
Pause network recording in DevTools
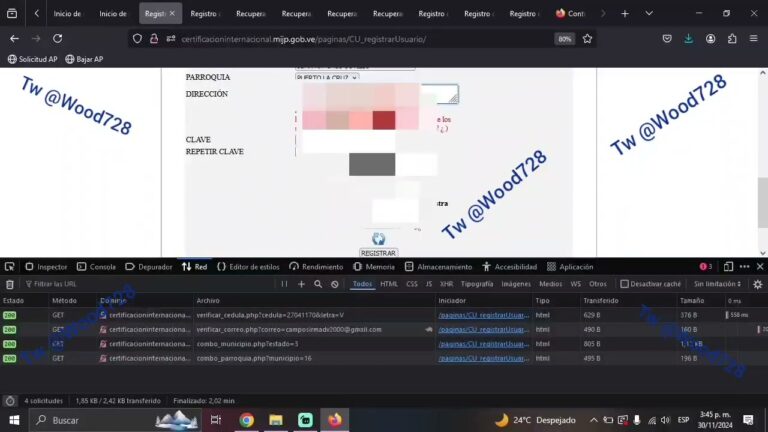pos(285,284)
